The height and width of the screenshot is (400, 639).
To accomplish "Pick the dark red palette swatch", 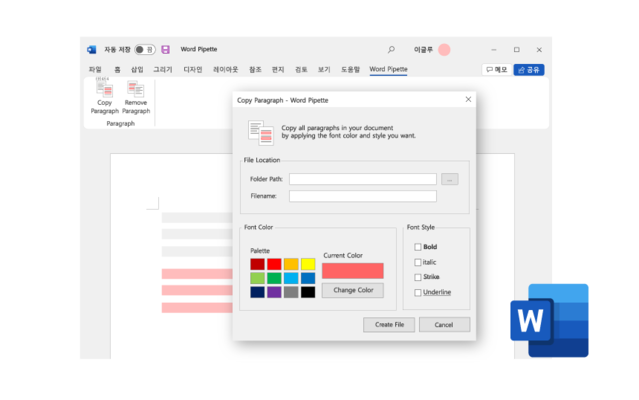I will point(258,264).
